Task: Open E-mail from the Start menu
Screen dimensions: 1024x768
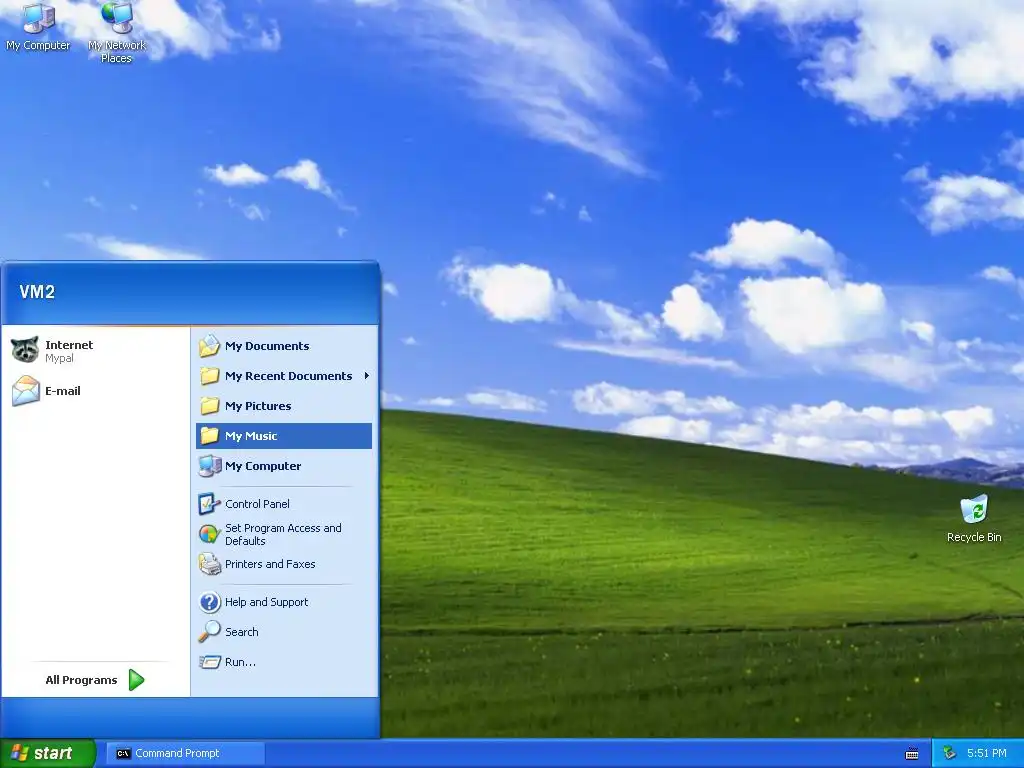Action: 96,391
